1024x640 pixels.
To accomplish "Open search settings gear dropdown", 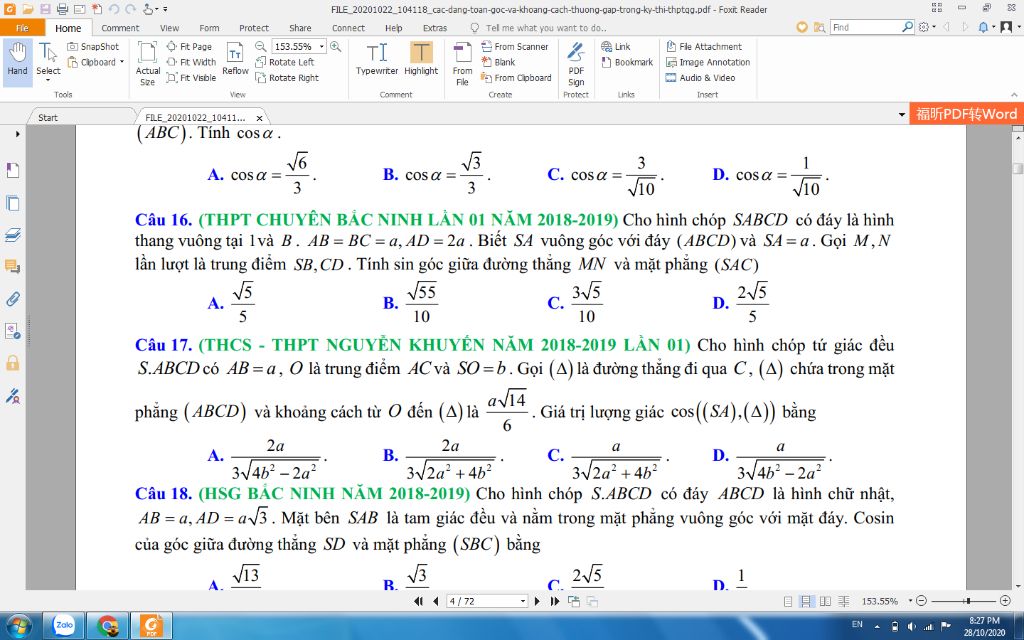I will click(x=926, y=27).
